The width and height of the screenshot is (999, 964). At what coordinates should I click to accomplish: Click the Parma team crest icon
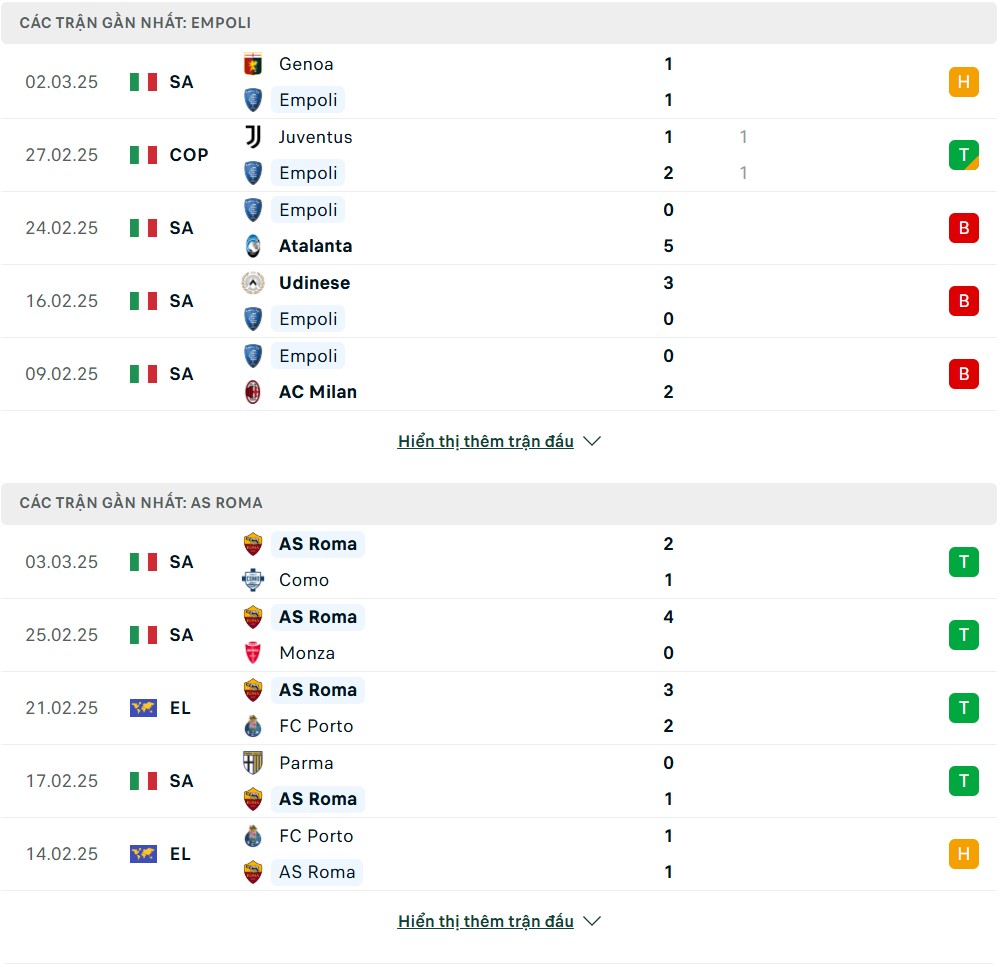click(x=253, y=763)
